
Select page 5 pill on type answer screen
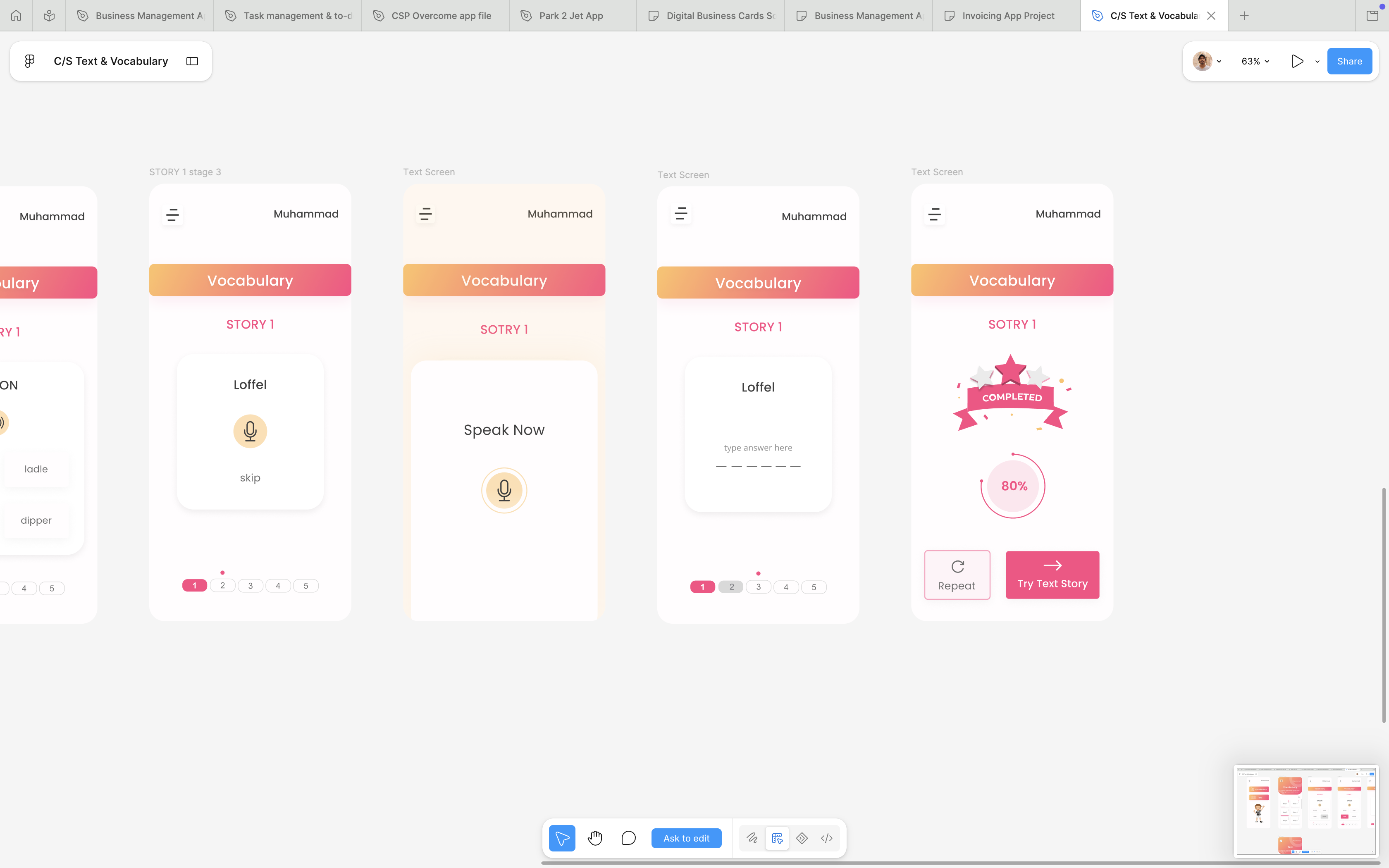coord(814,587)
